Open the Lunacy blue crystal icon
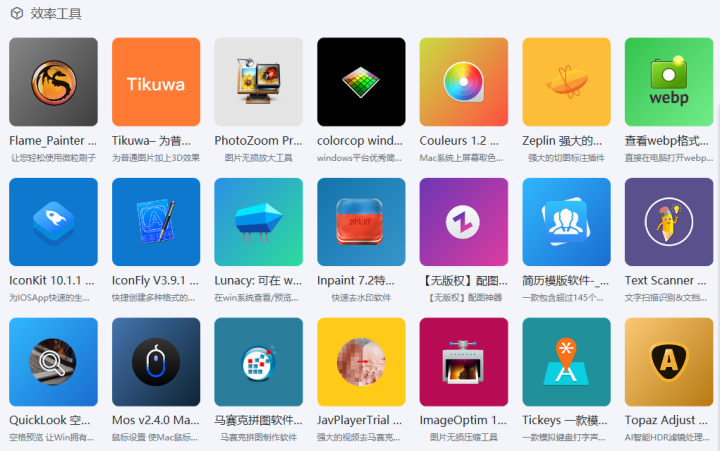This screenshot has width=720, height=451. 259,222
